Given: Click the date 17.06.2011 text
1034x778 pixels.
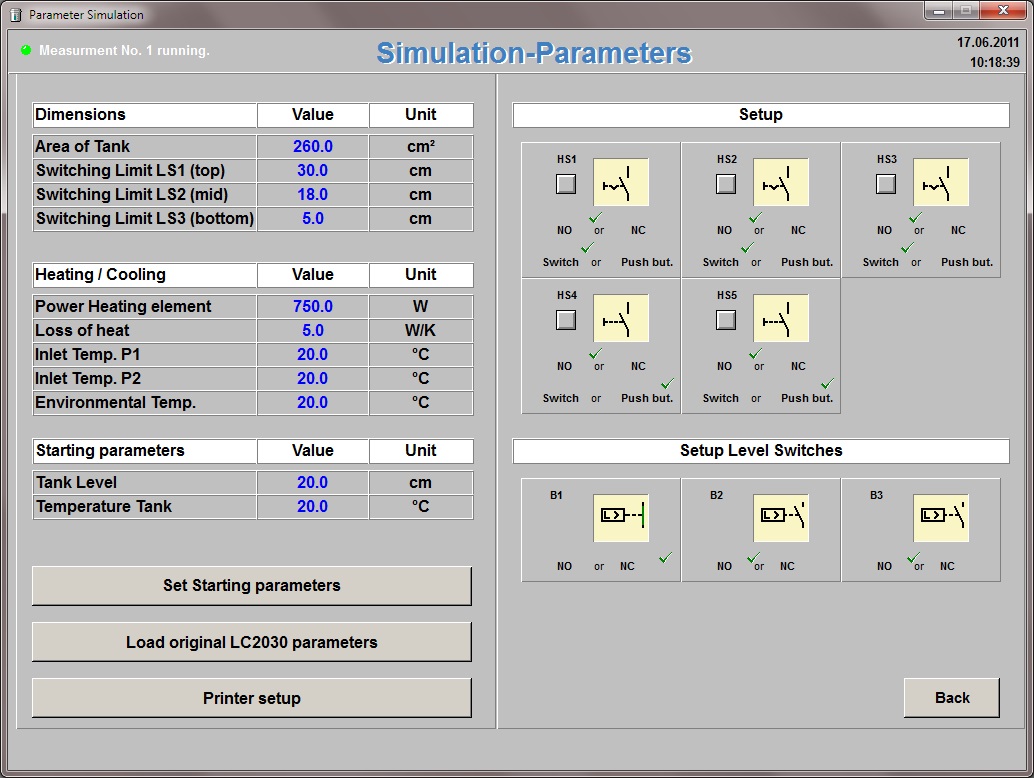Looking at the screenshot, I should 988,42.
